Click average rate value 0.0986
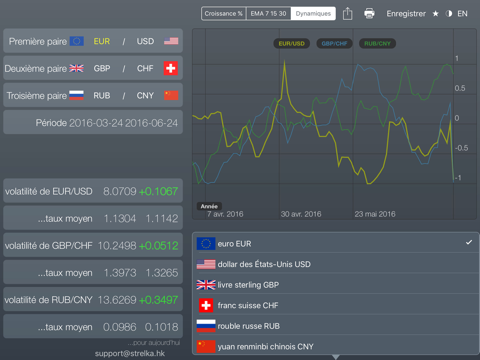The height and width of the screenshot is (360, 480). 120,327
